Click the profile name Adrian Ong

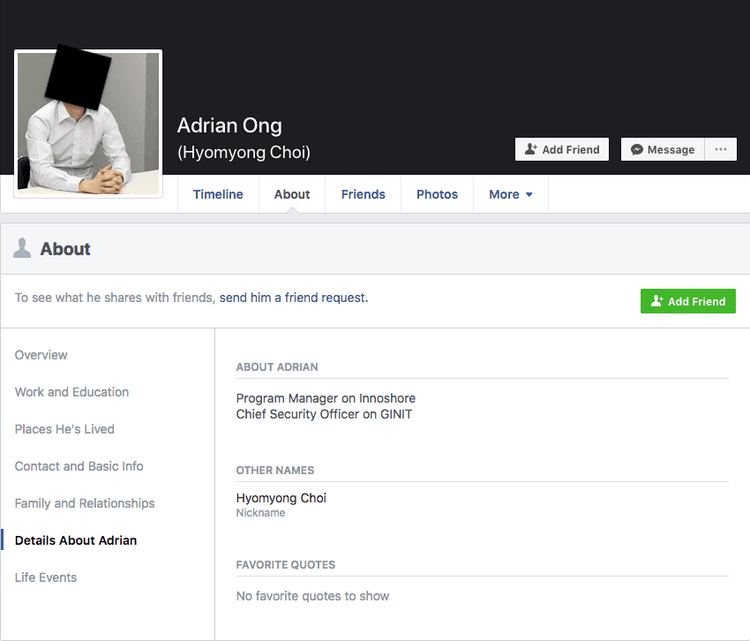point(229,125)
